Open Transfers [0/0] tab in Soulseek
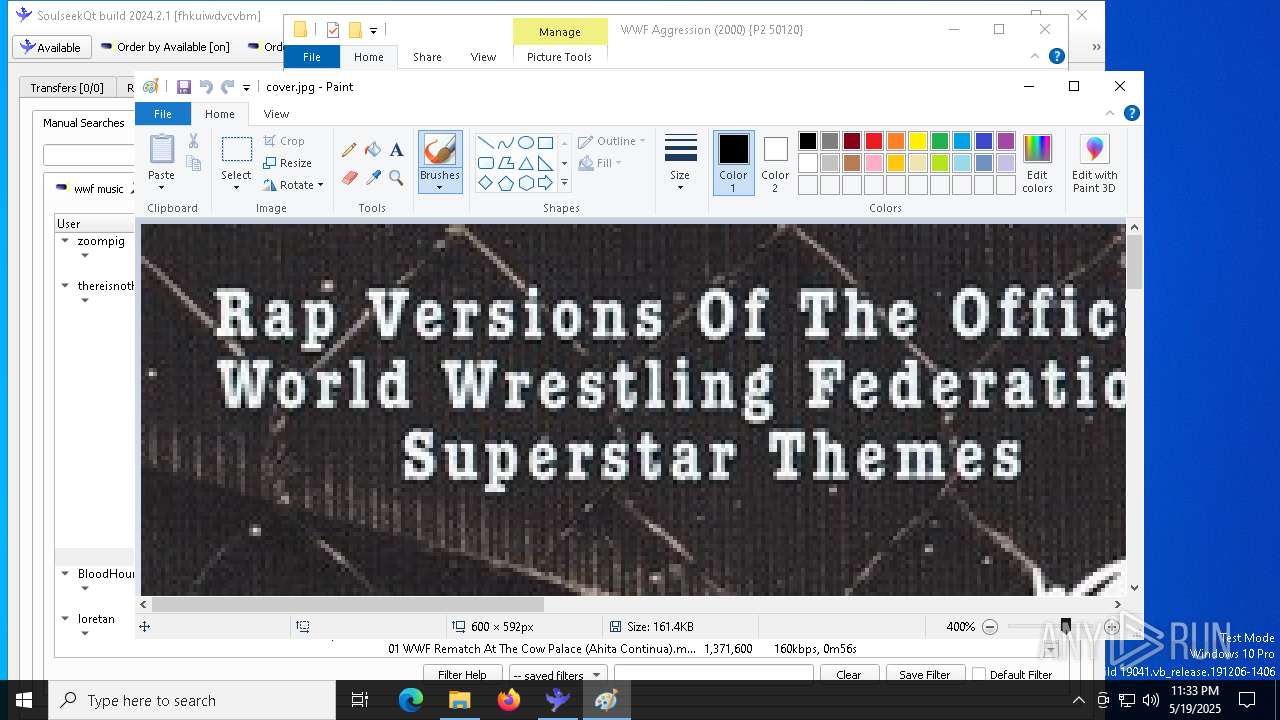The height and width of the screenshot is (720, 1280). point(67,88)
